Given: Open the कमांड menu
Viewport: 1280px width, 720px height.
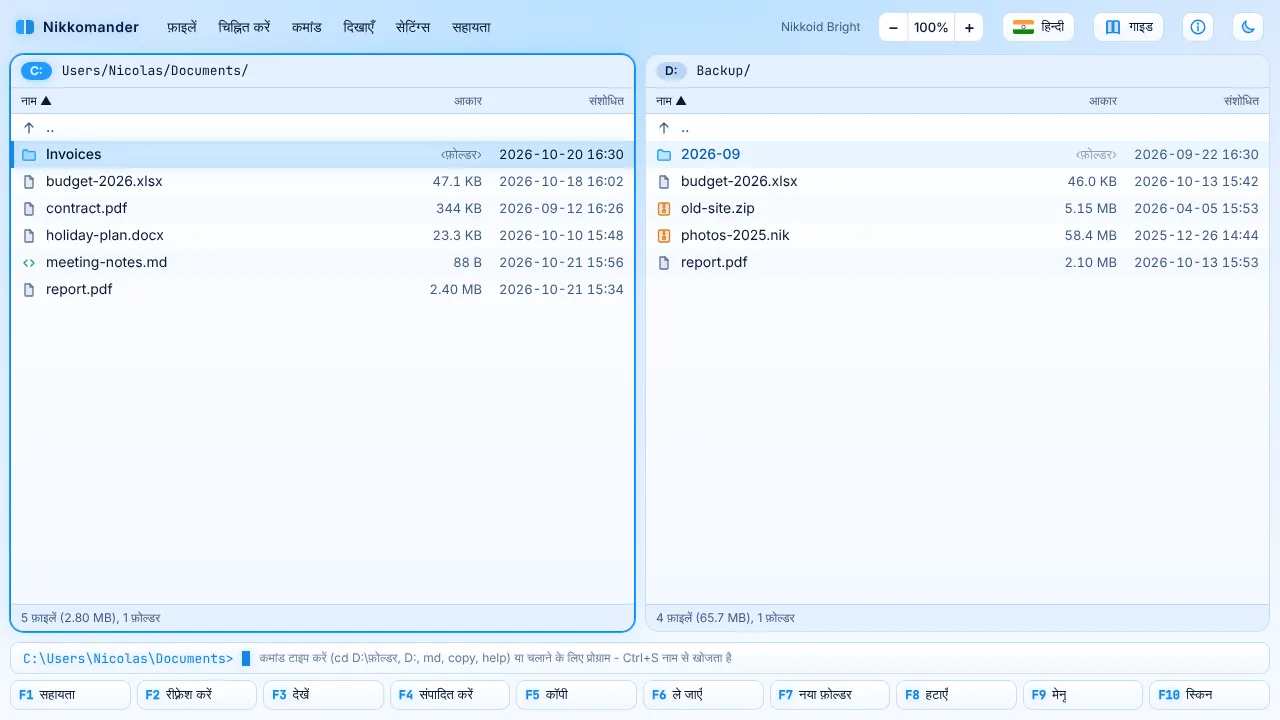Looking at the screenshot, I should [306, 27].
